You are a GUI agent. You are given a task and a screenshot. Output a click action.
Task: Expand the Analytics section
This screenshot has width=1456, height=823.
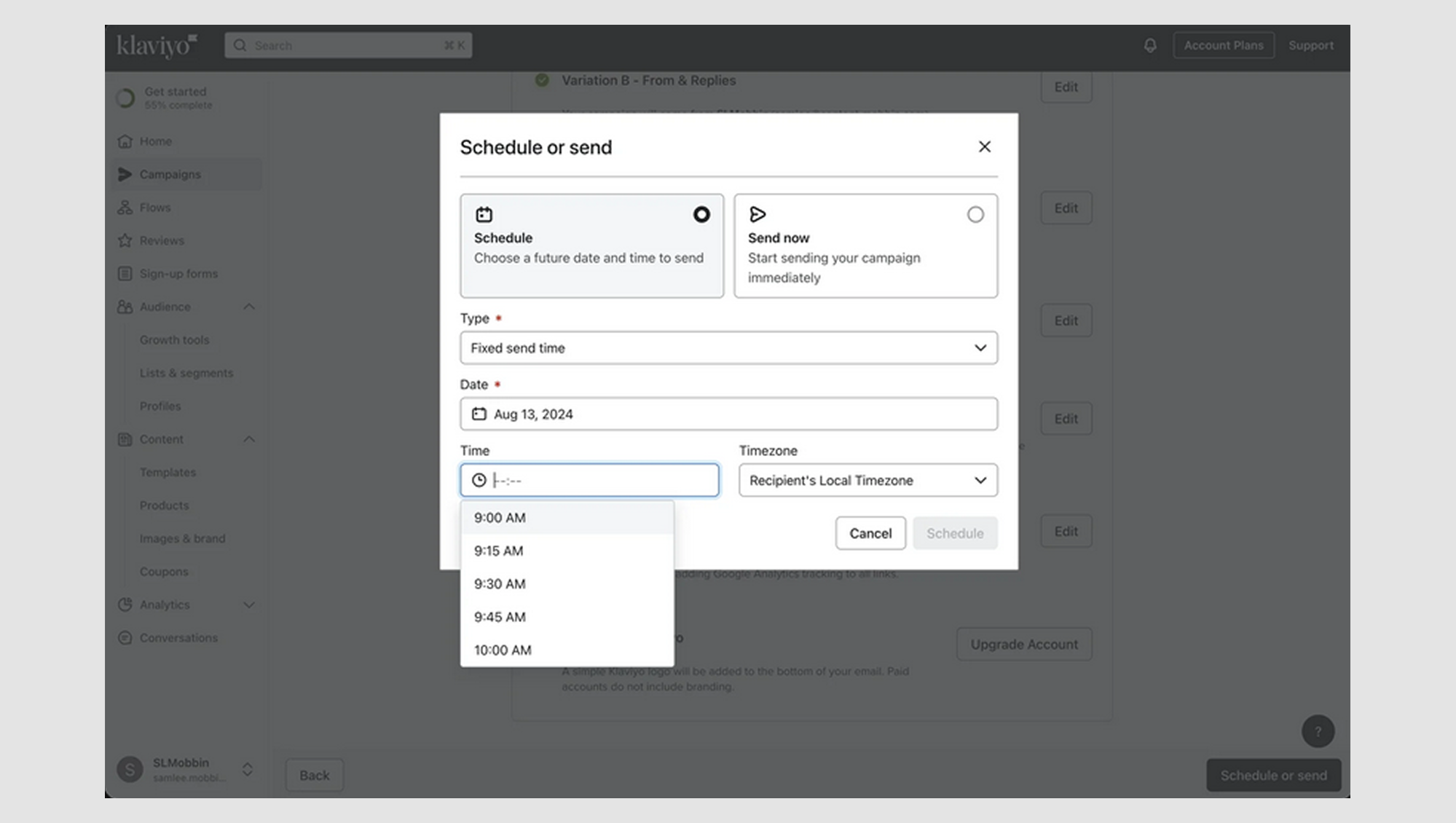(x=249, y=605)
